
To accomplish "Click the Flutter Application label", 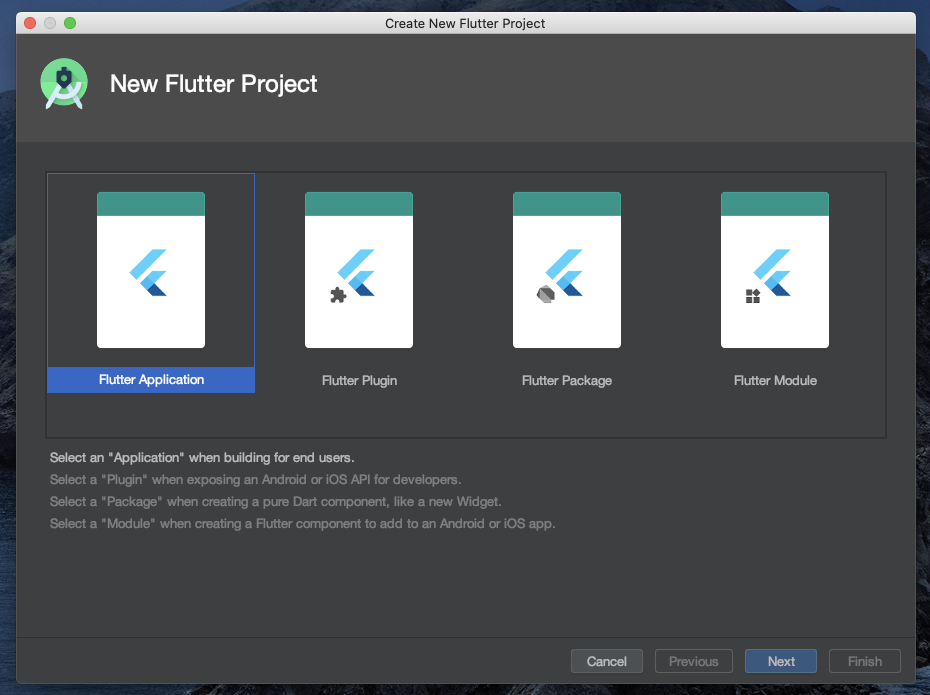I will coord(151,380).
